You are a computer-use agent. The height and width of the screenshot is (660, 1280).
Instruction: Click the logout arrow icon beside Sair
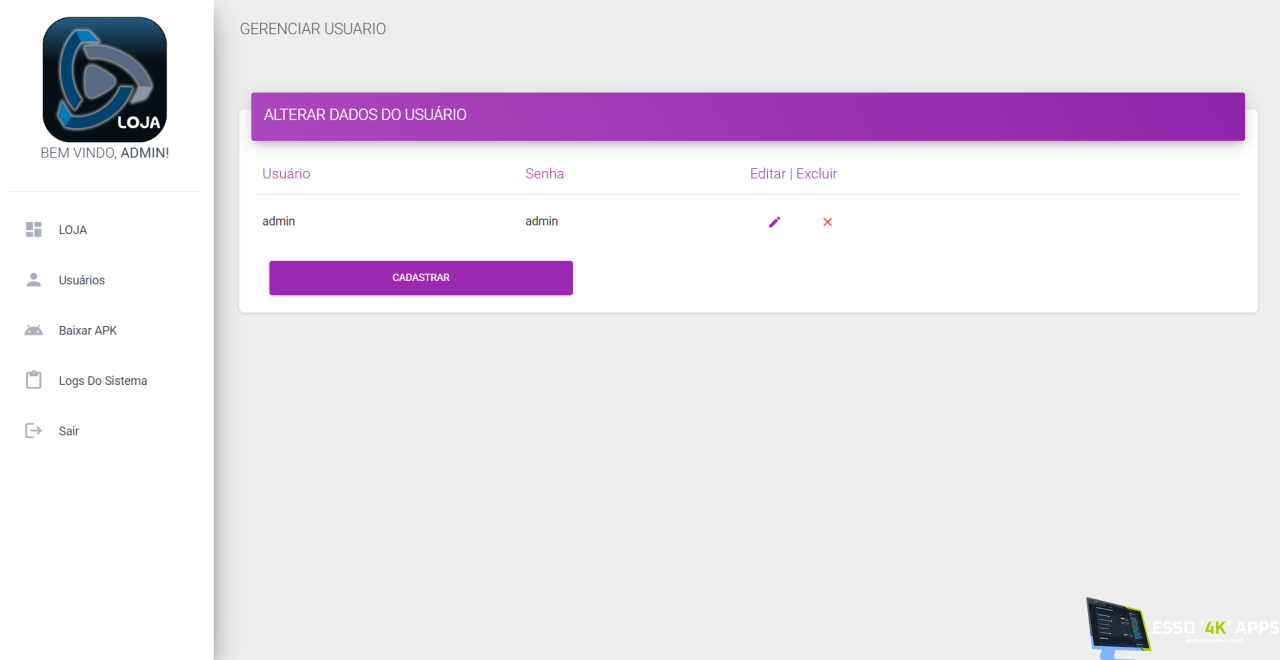click(x=33, y=431)
